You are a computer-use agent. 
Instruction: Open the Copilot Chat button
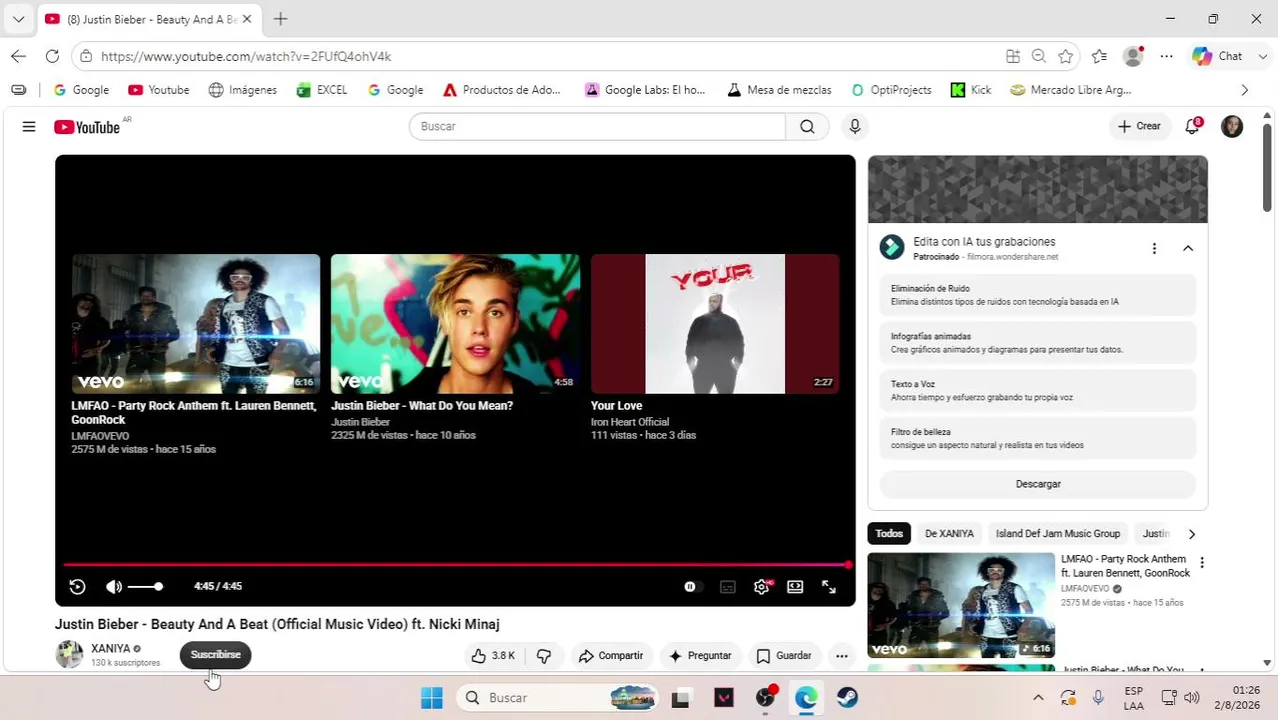(x=1217, y=57)
